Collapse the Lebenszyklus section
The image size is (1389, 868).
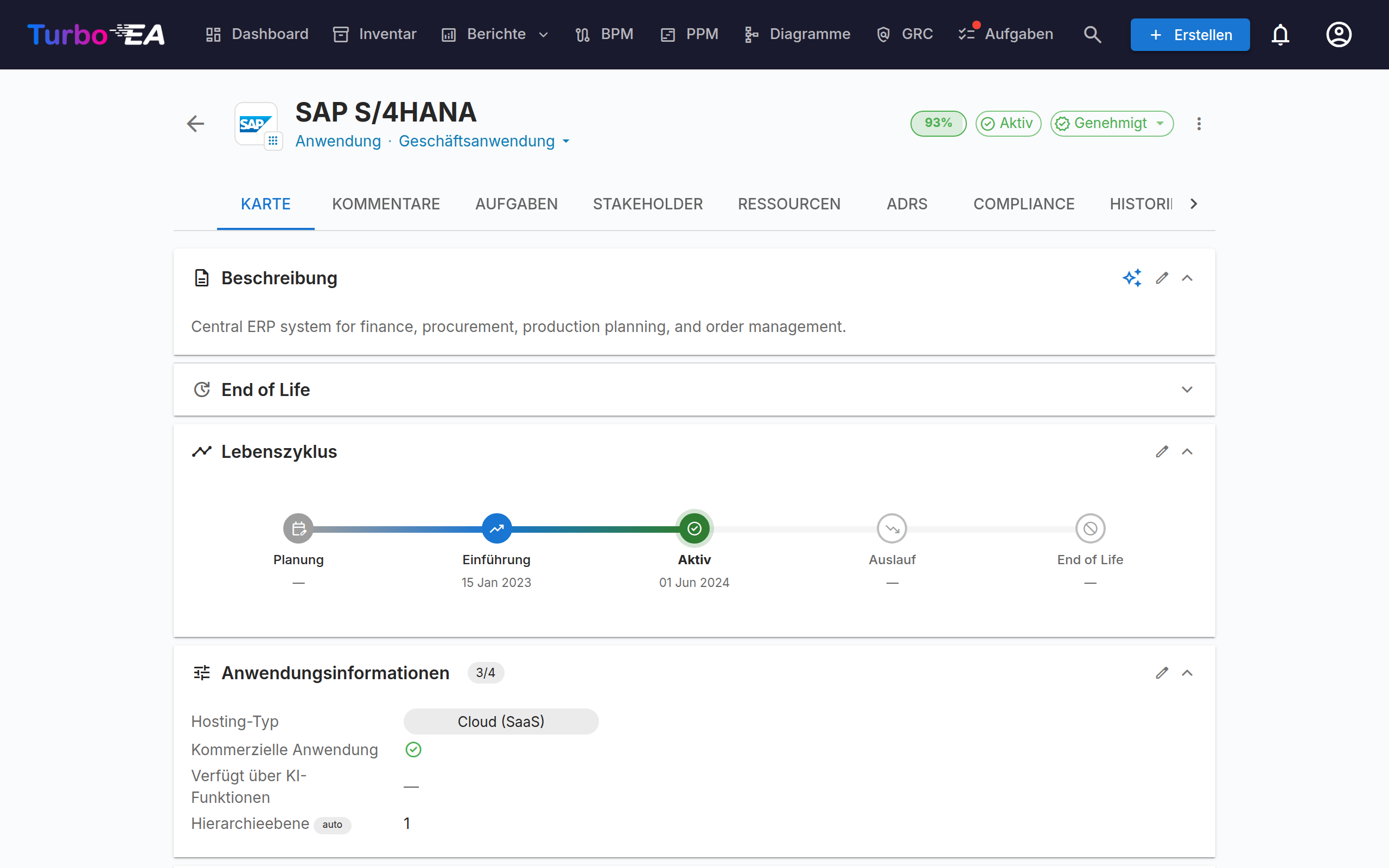pyautogui.click(x=1187, y=452)
